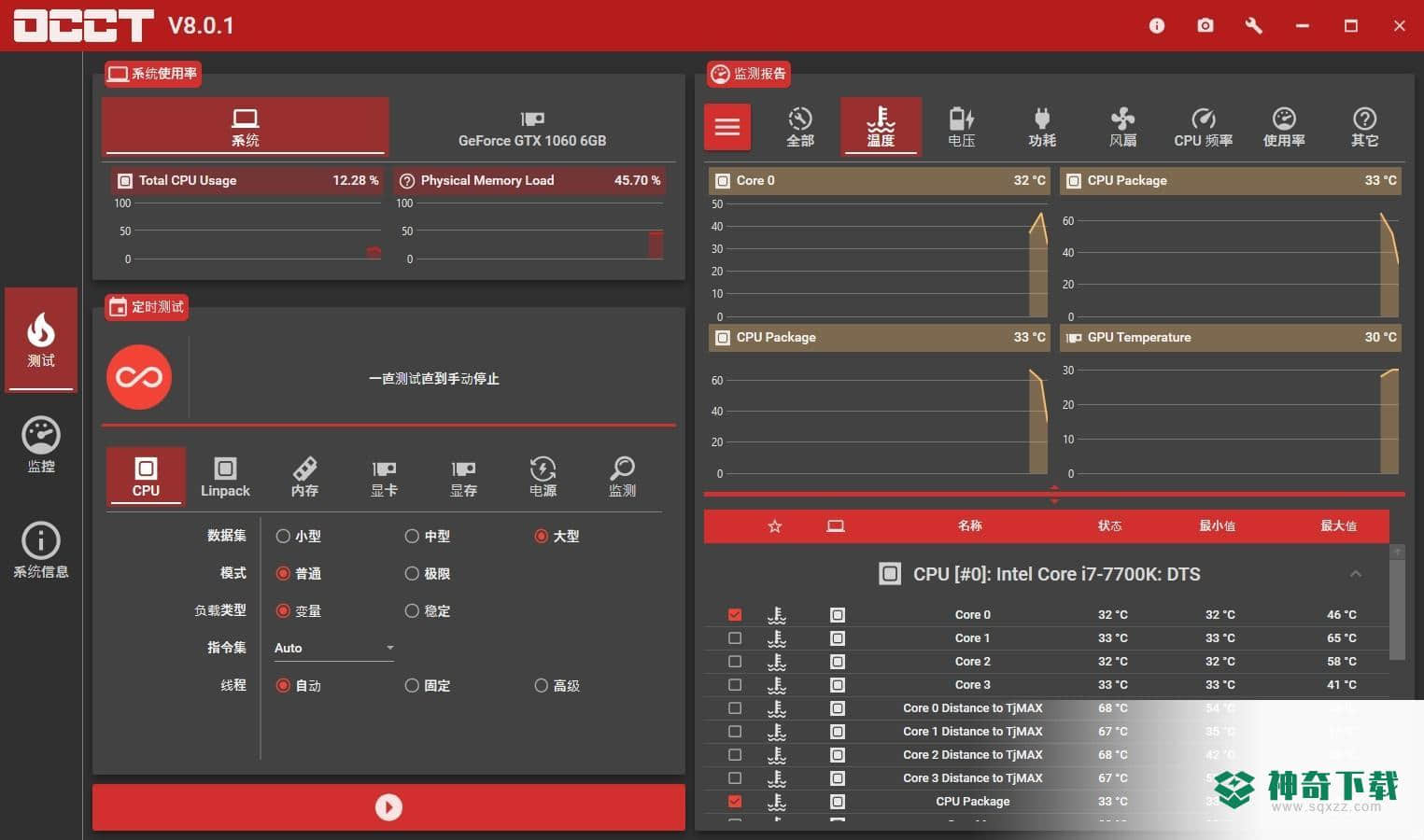Select 变量 load type
The height and width of the screenshot is (840, 1424).
tap(298, 610)
